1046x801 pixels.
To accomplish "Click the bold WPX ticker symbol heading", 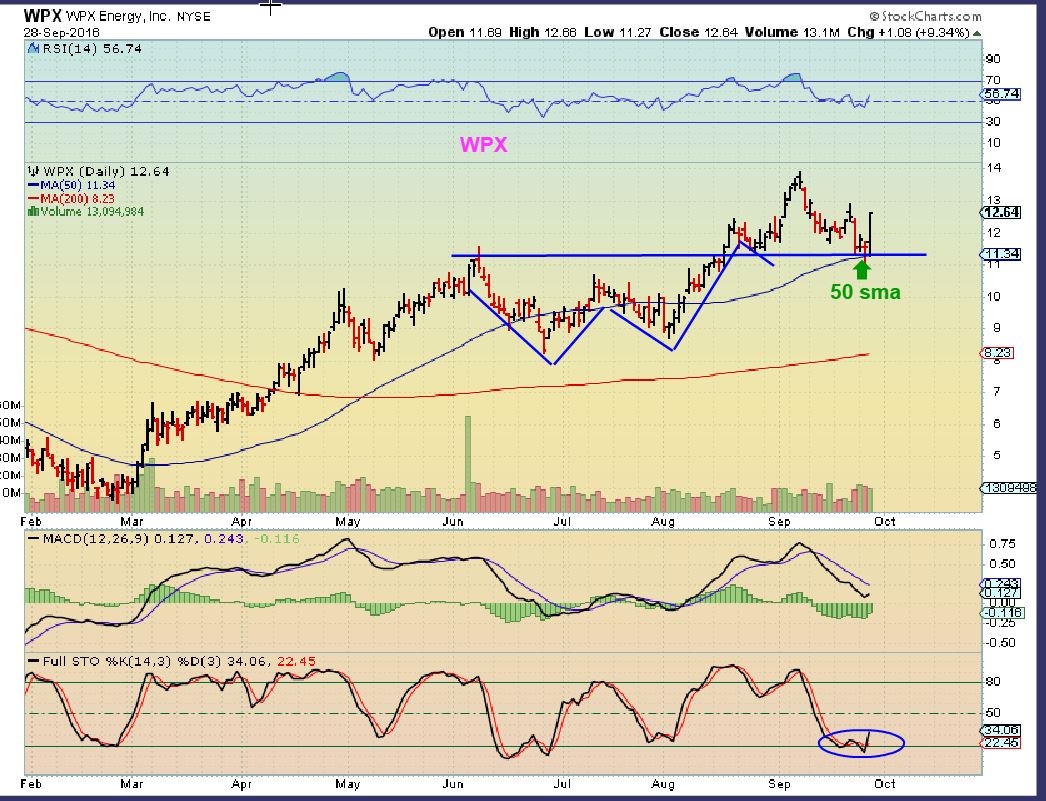I will click(42, 15).
